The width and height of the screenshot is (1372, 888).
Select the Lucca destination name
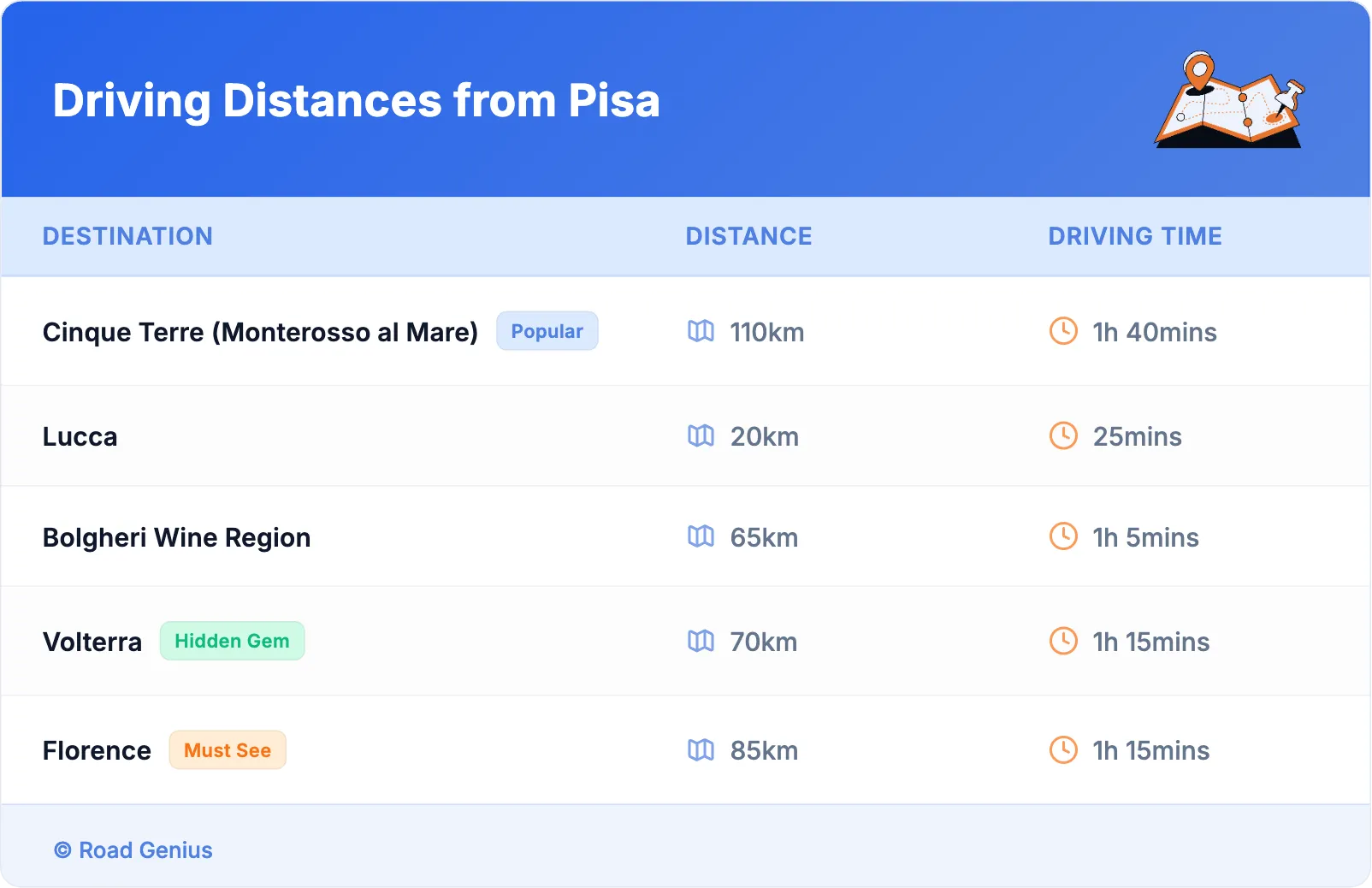(80, 436)
